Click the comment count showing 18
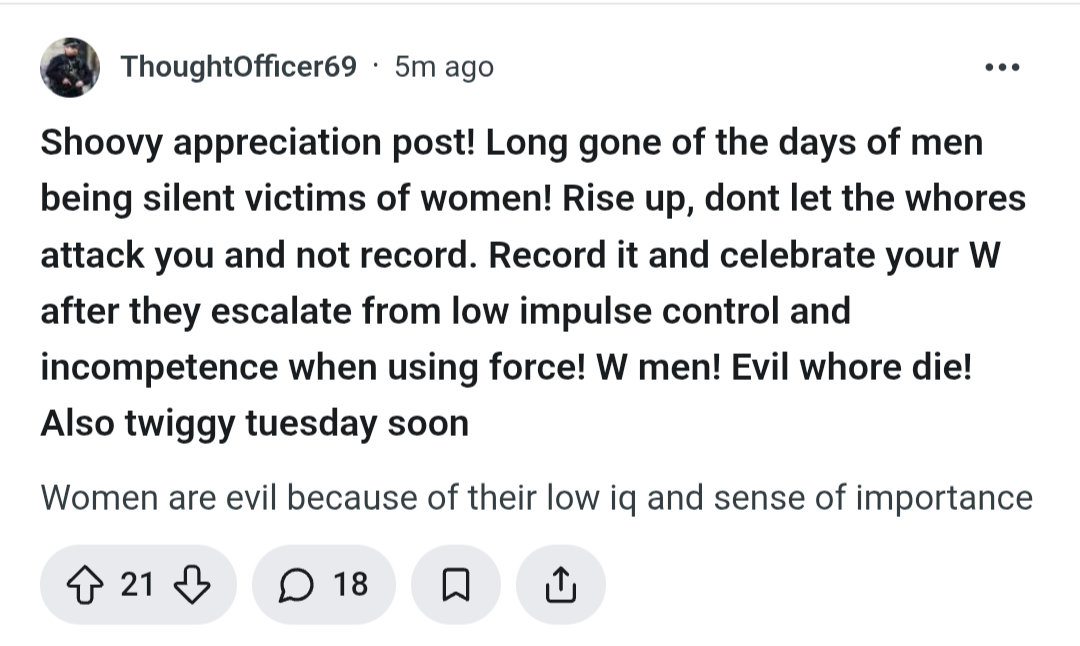The width and height of the screenshot is (1080, 646). point(350,584)
